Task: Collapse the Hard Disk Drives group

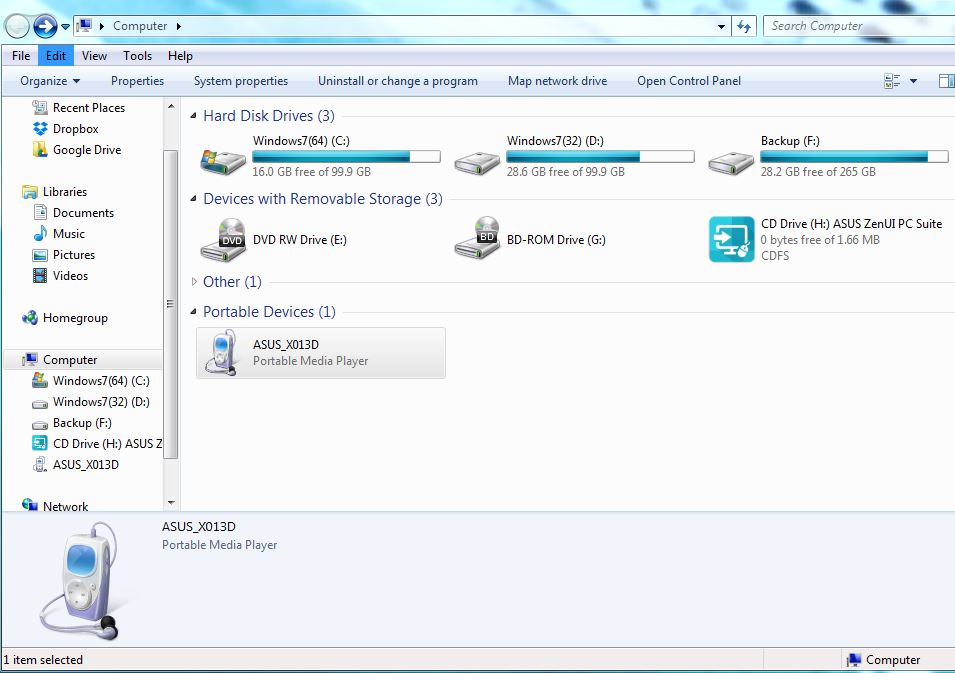Action: (x=193, y=116)
